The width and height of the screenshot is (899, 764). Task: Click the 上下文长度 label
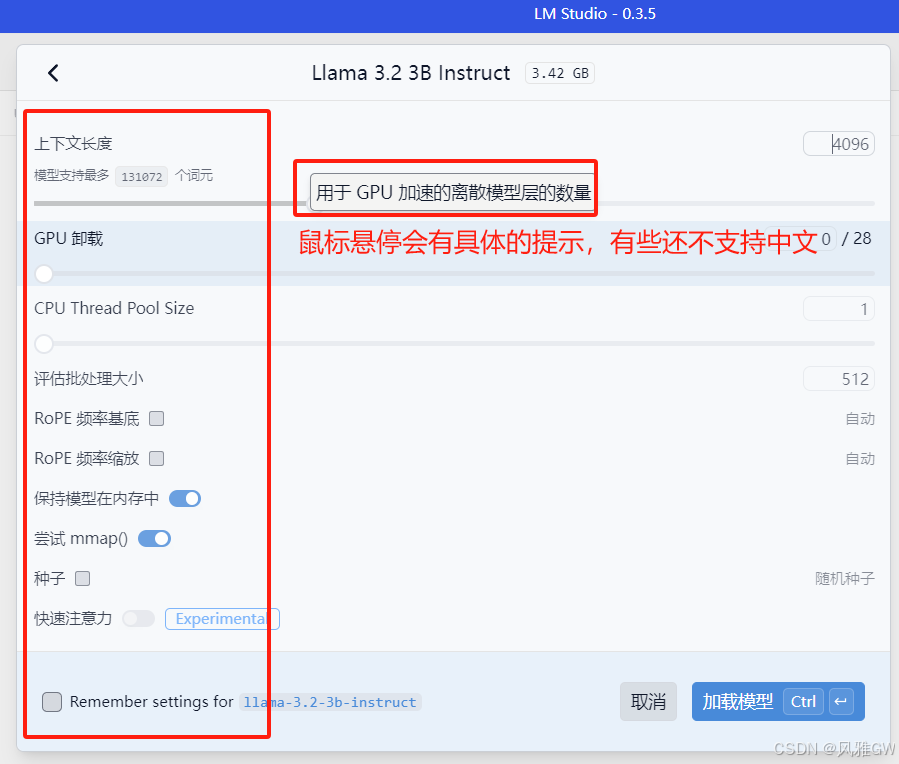[x=73, y=143]
